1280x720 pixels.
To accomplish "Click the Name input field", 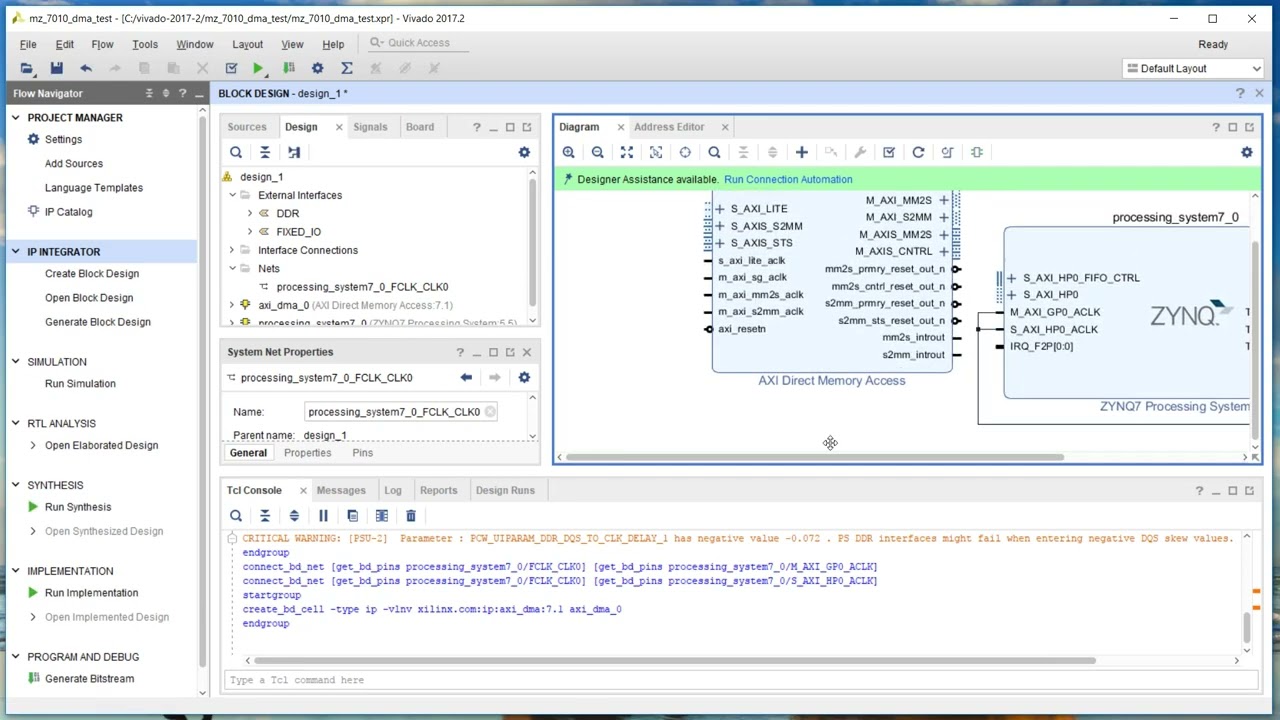I will point(401,412).
